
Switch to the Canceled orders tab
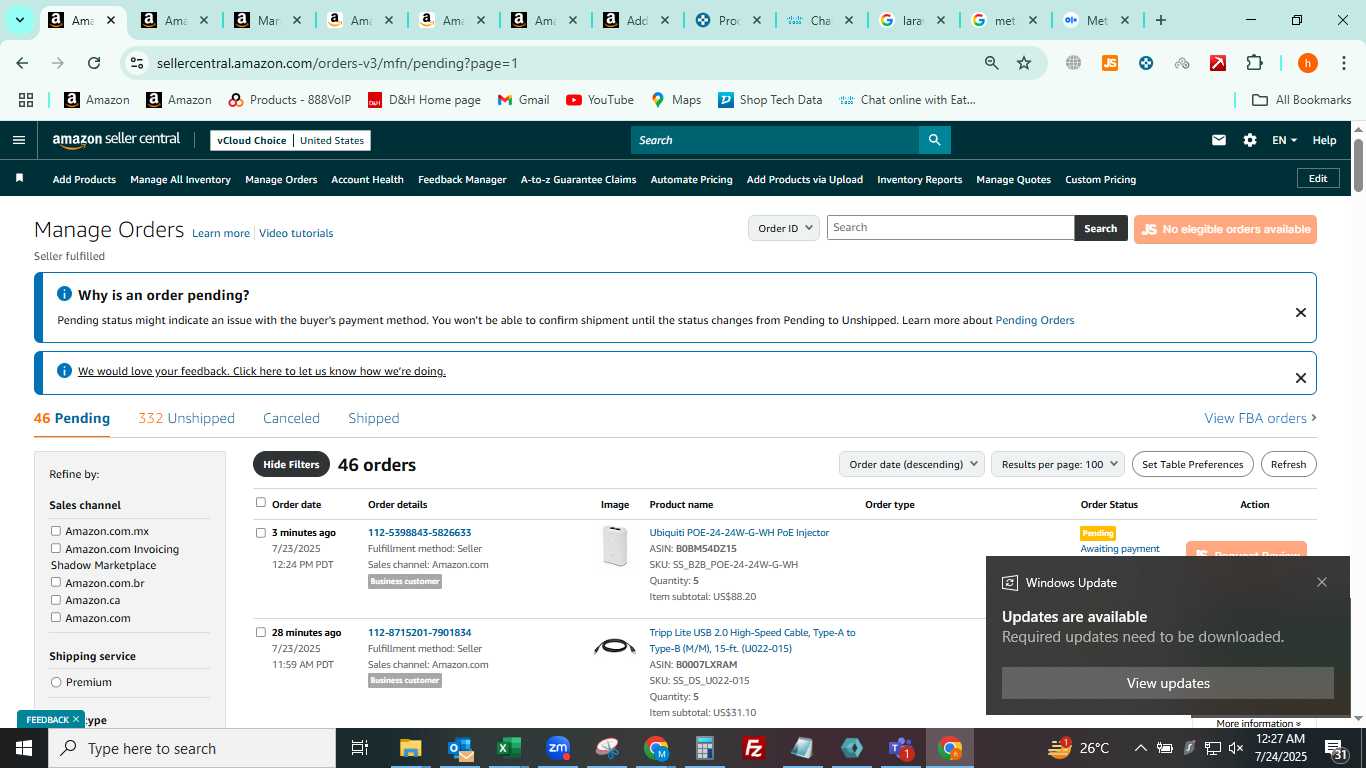pos(291,418)
